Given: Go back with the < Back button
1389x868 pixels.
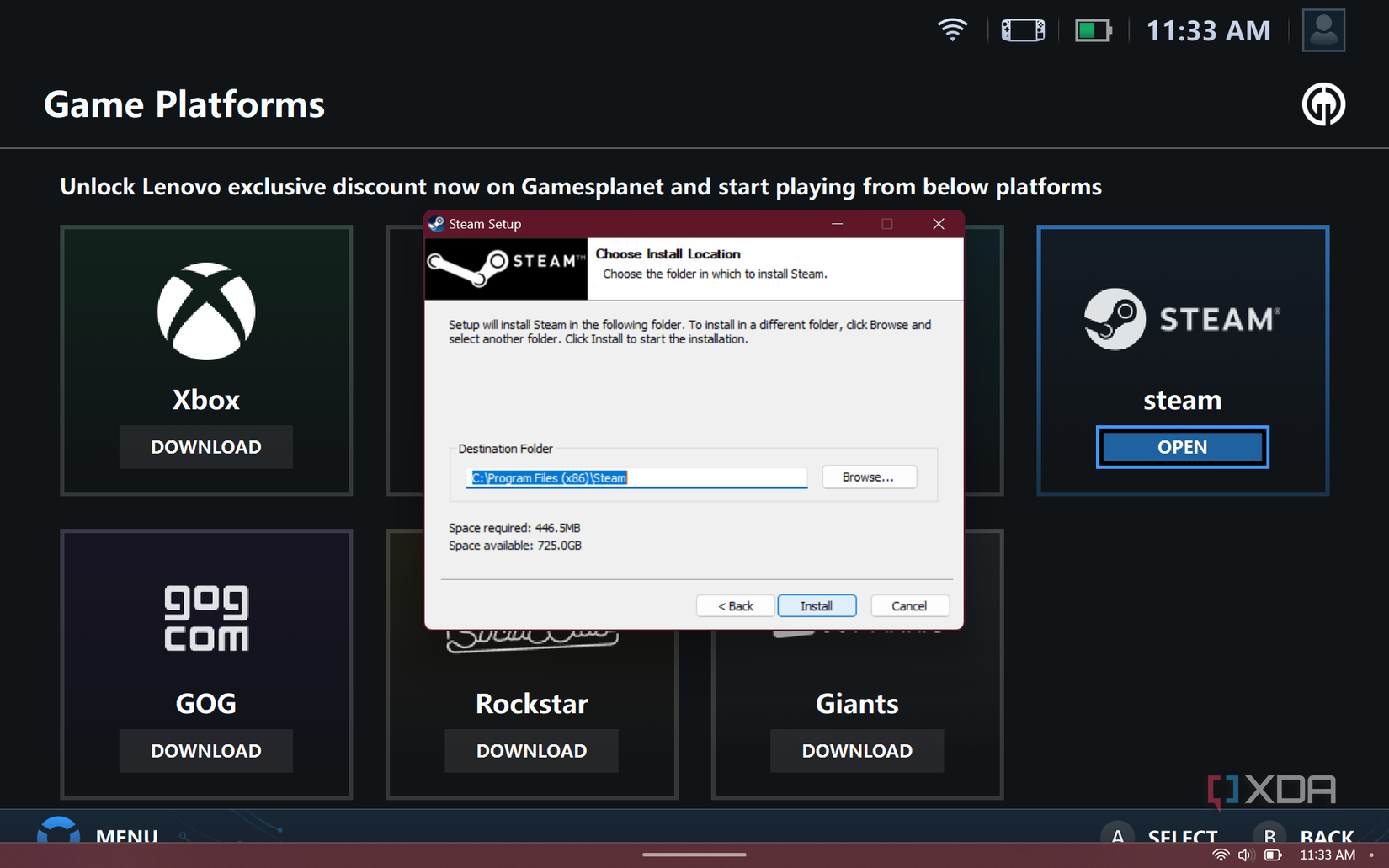Looking at the screenshot, I should point(735,606).
